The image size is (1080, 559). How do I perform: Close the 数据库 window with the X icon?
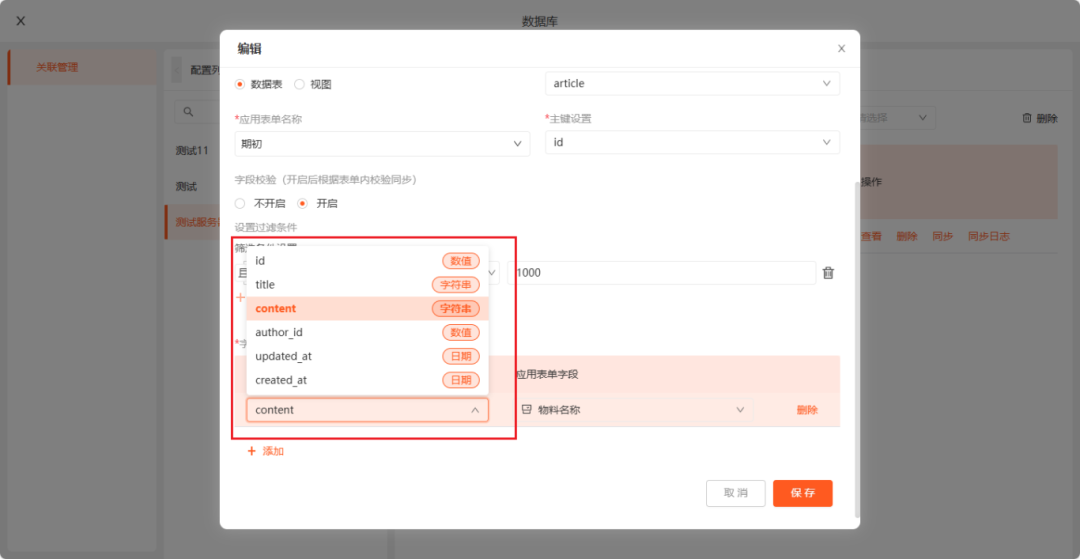(x=21, y=21)
